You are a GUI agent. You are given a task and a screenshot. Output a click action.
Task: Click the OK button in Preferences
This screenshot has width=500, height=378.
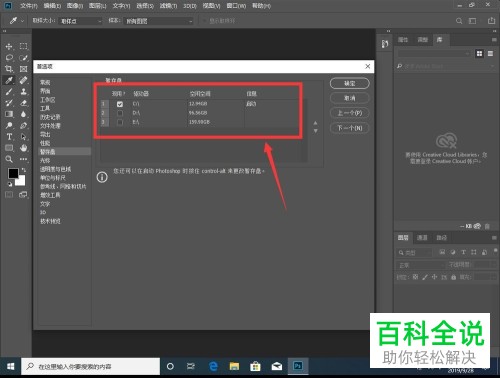(350, 83)
